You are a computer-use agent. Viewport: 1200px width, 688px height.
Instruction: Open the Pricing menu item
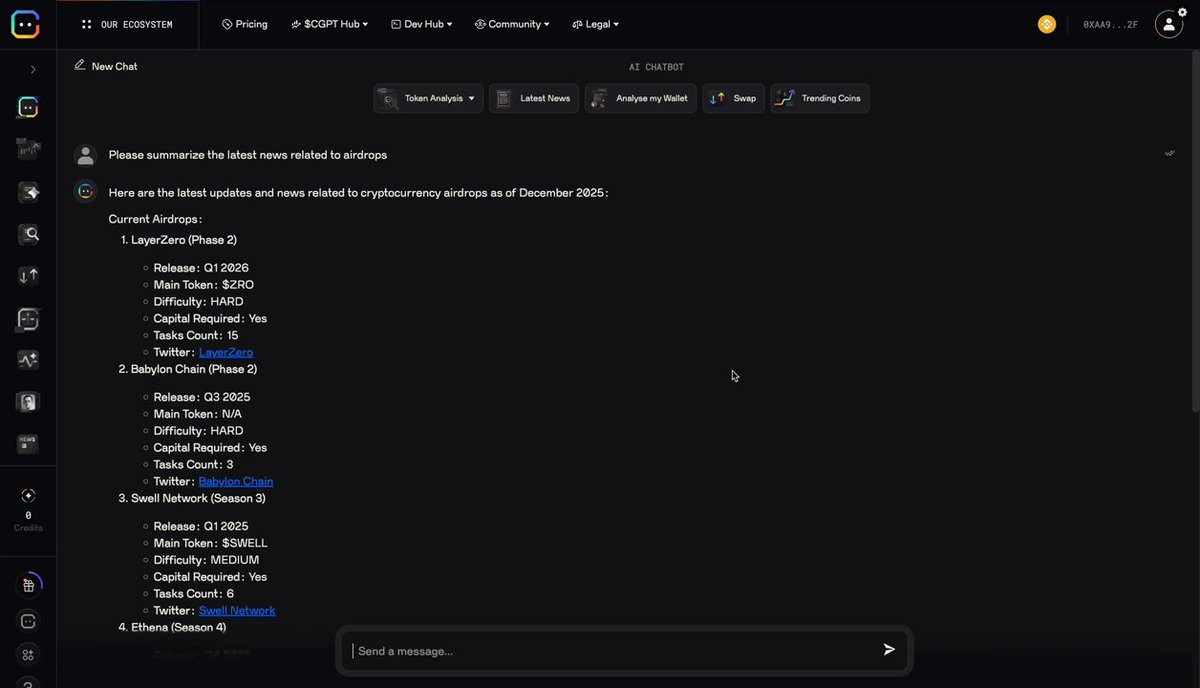pyautogui.click(x=245, y=24)
